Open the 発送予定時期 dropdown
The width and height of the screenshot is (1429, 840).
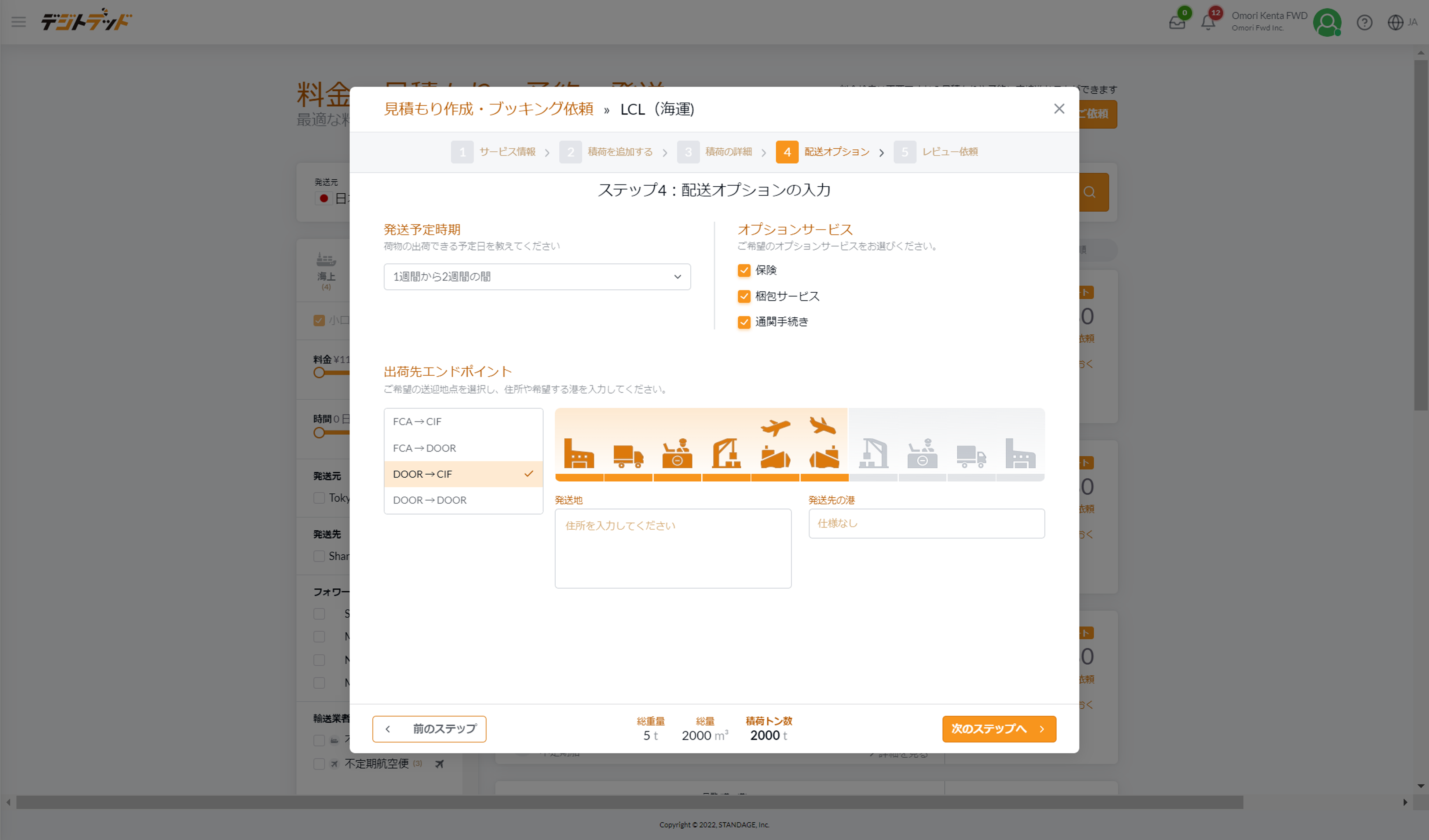click(537, 277)
